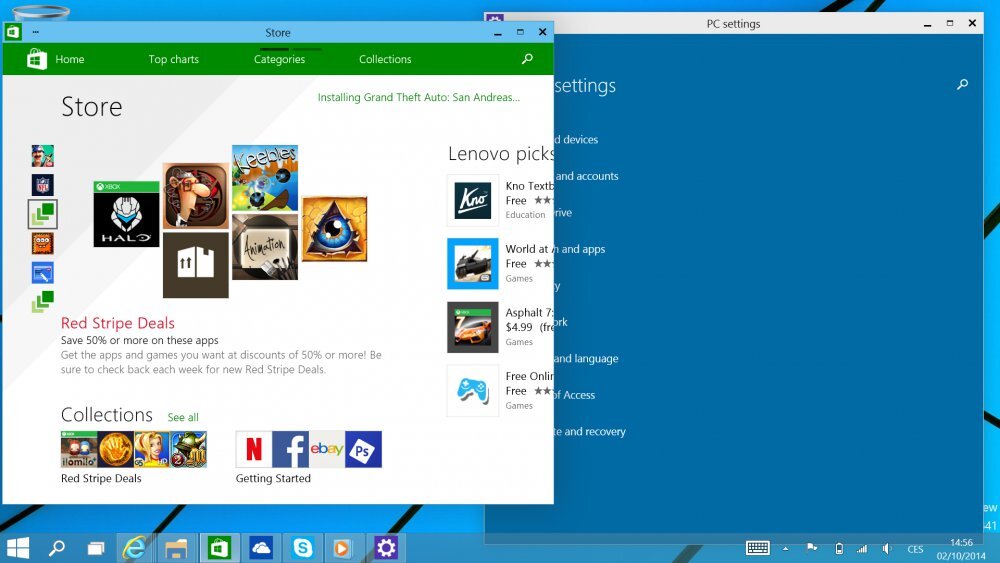Open the Categories tab in Store
1000x563 pixels.
pyautogui.click(x=279, y=59)
